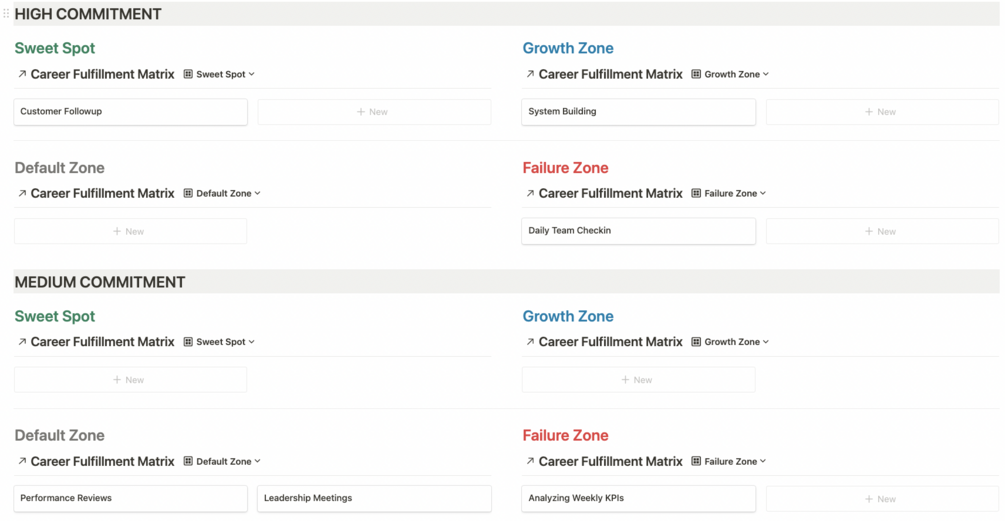Click table view icon for Medium Commitment Sweet Spot
Viewport: 1005px width, 521px height.
[188, 342]
